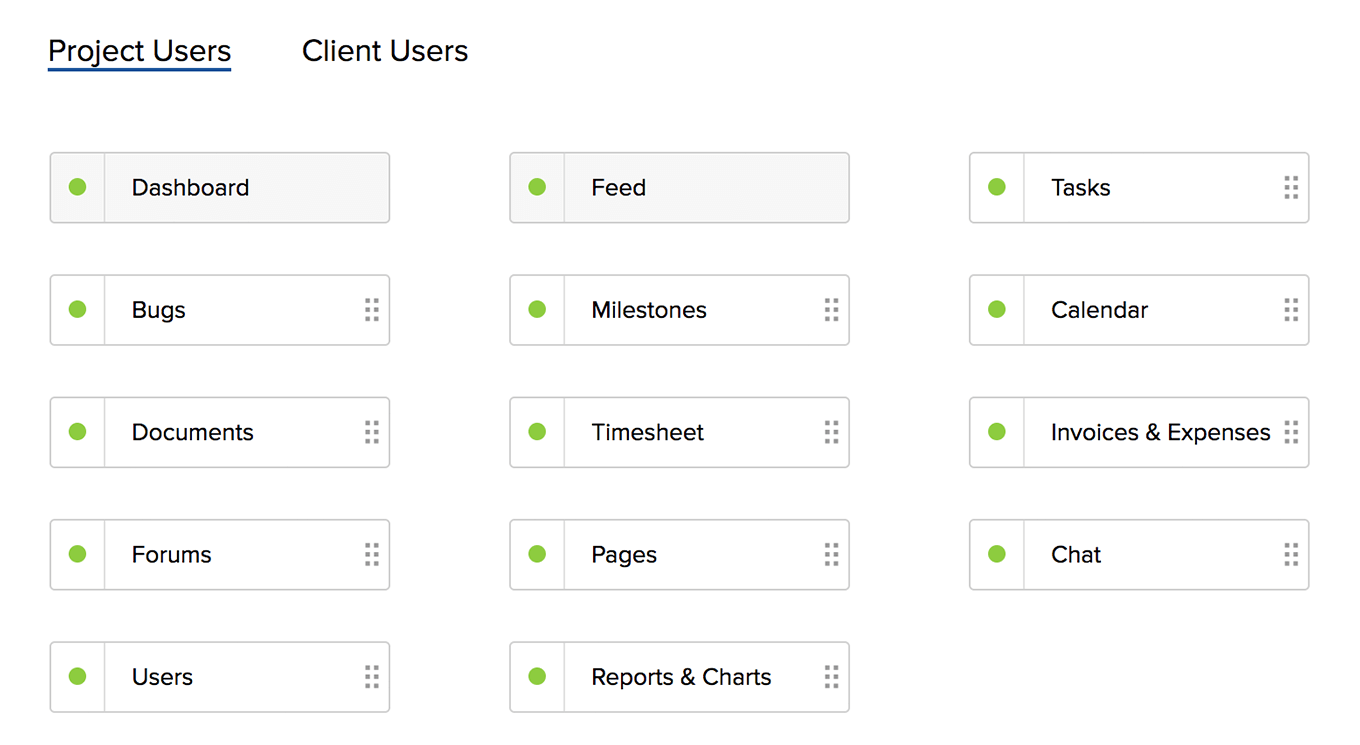
Task: Click the drag handle on Timesheet module
Action: 831,432
